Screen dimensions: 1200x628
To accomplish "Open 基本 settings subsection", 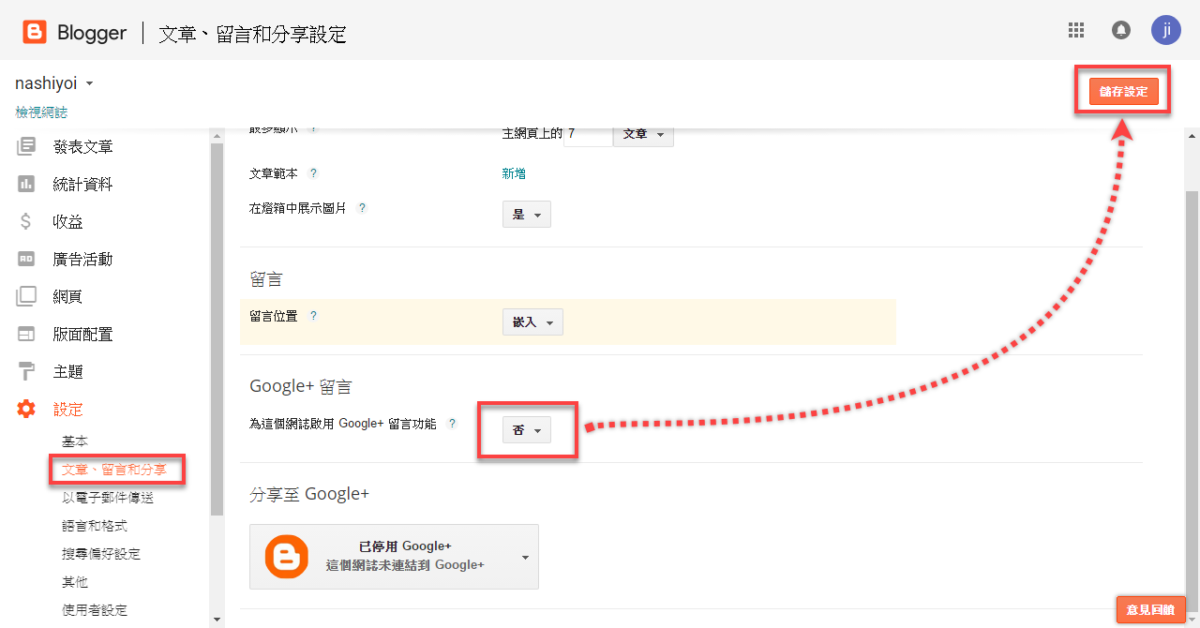I will pyautogui.click(x=75, y=441).
